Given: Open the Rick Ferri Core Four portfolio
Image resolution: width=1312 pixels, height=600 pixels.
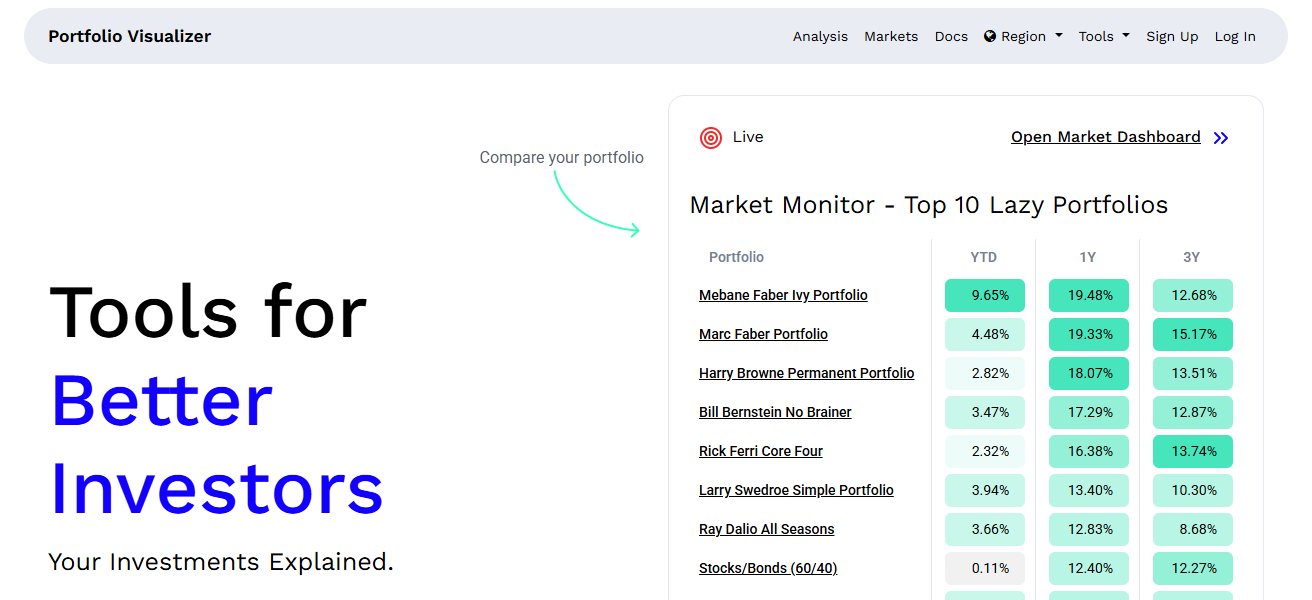Looking at the screenshot, I should click(x=761, y=451).
